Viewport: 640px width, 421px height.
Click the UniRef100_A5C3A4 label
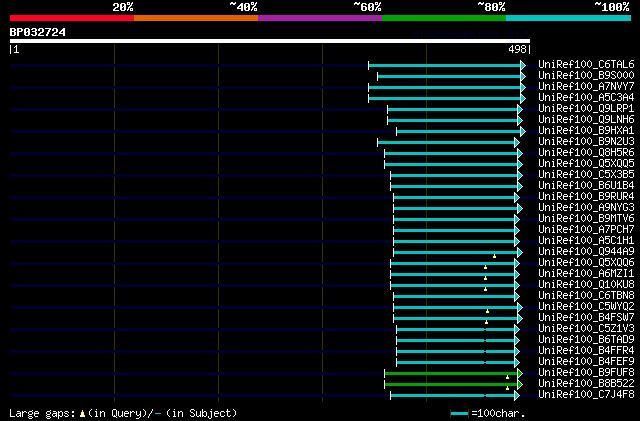[586, 98]
